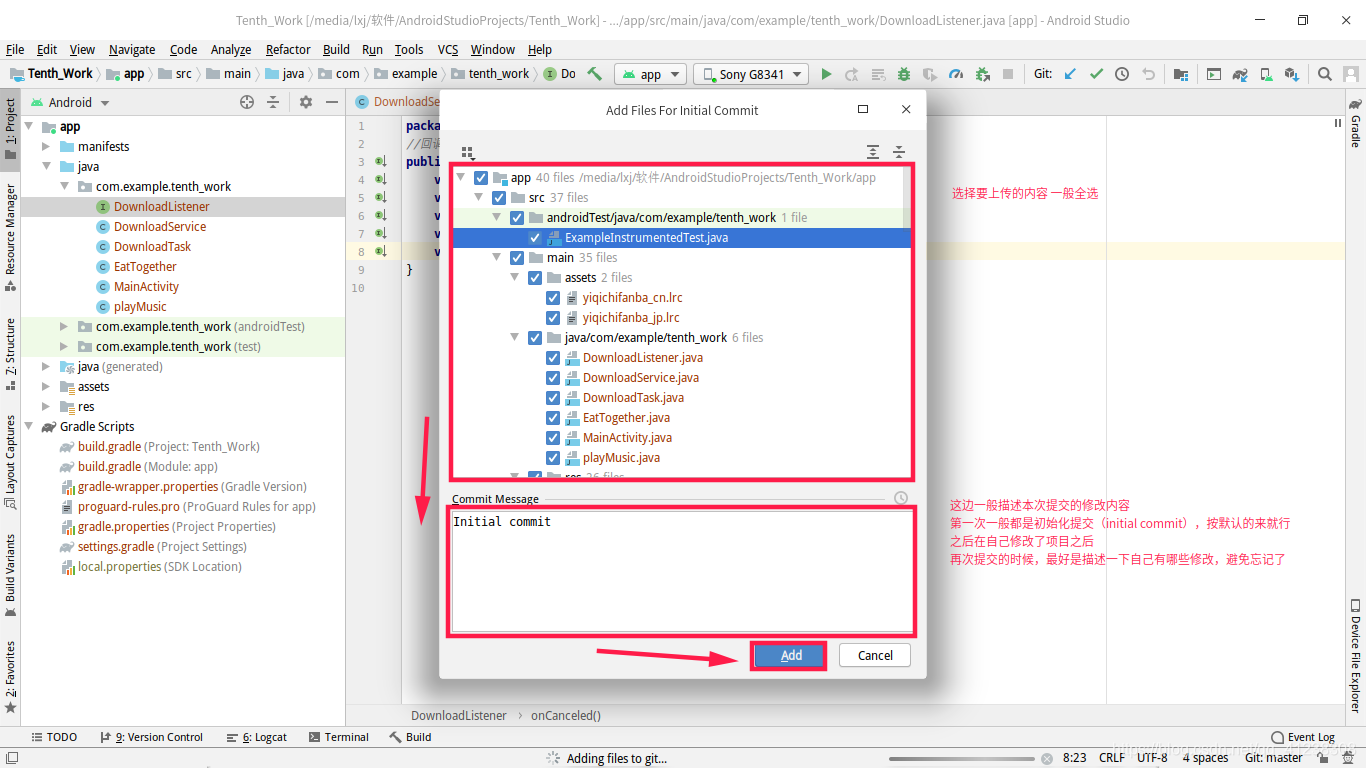Open Git Show History clock icon
1366x768 pixels.
[1122, 74]
